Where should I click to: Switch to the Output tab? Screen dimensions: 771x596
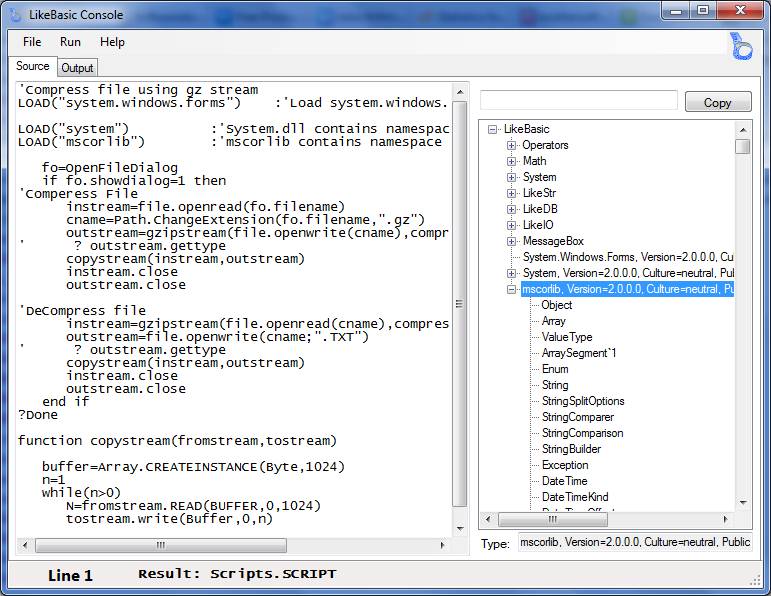(77, 68)
